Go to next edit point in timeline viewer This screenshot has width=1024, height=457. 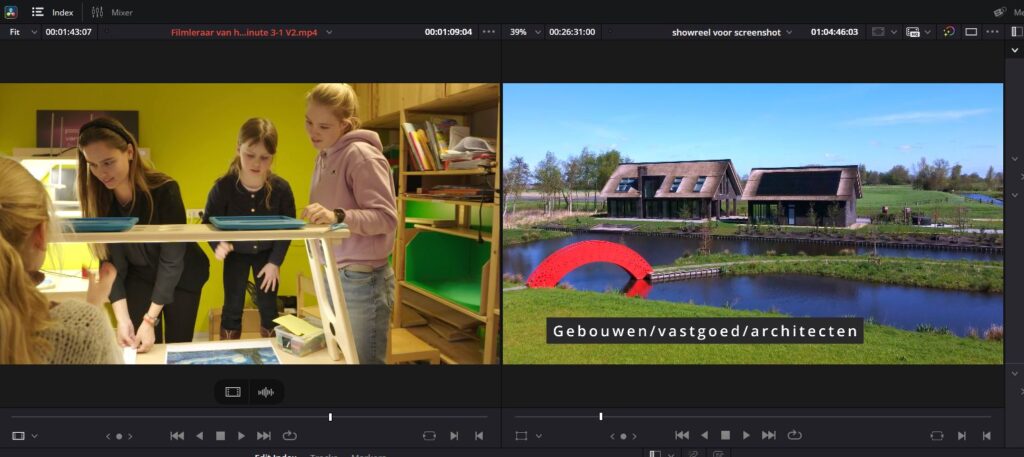pyautogui.click(x=634, y=436)
